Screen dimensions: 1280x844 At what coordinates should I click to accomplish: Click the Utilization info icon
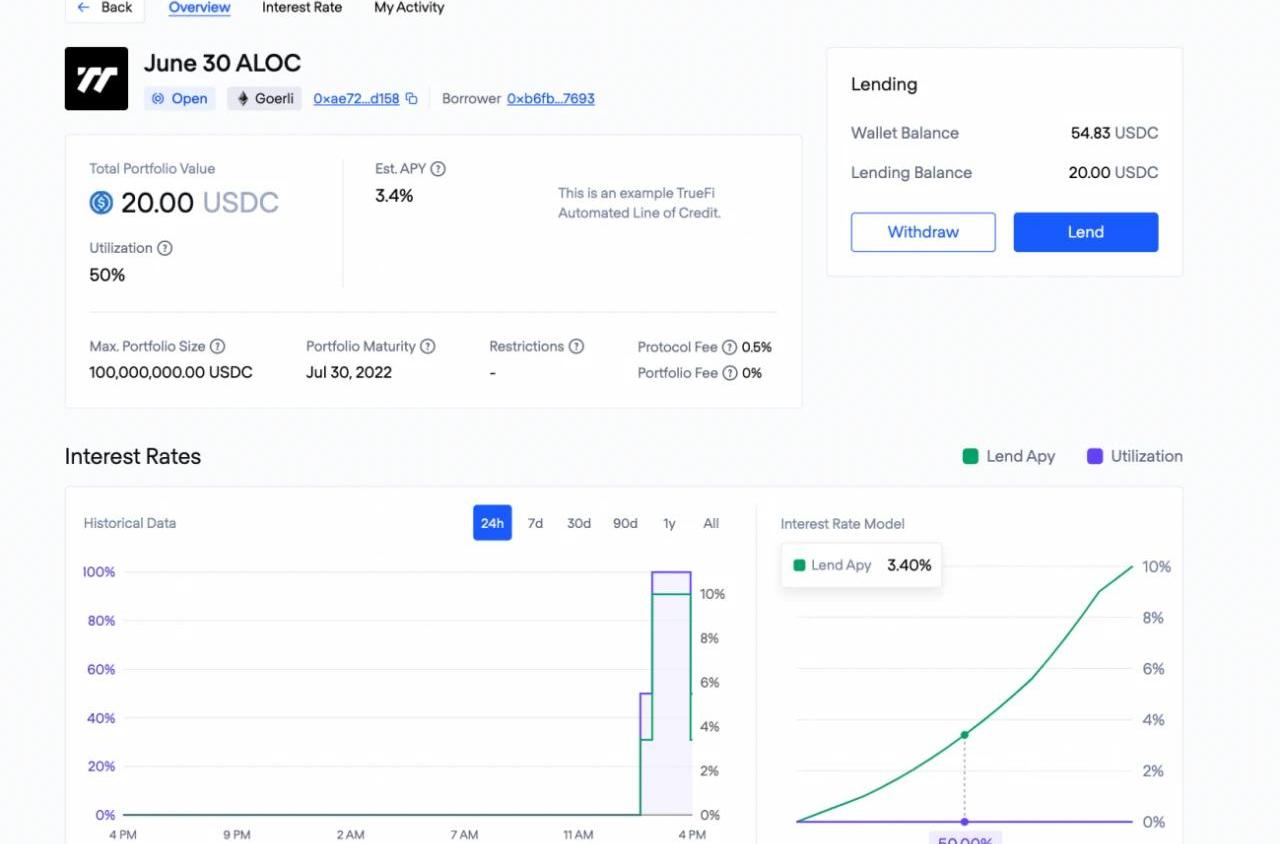click(x=165, y=248)
